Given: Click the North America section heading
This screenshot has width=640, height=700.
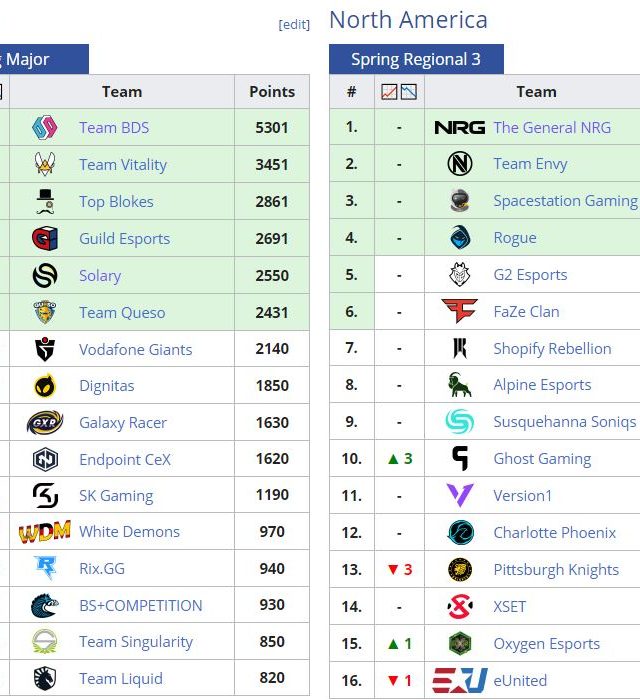Looking at the screenshot, I should pyautogui.click(x=408, y=20).
